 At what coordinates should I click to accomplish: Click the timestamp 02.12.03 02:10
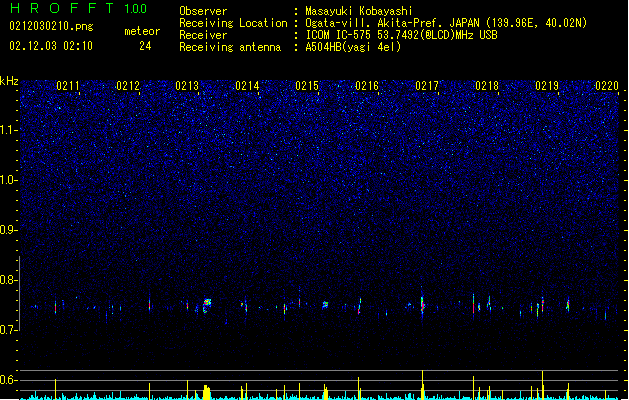[x=51, y=46]
